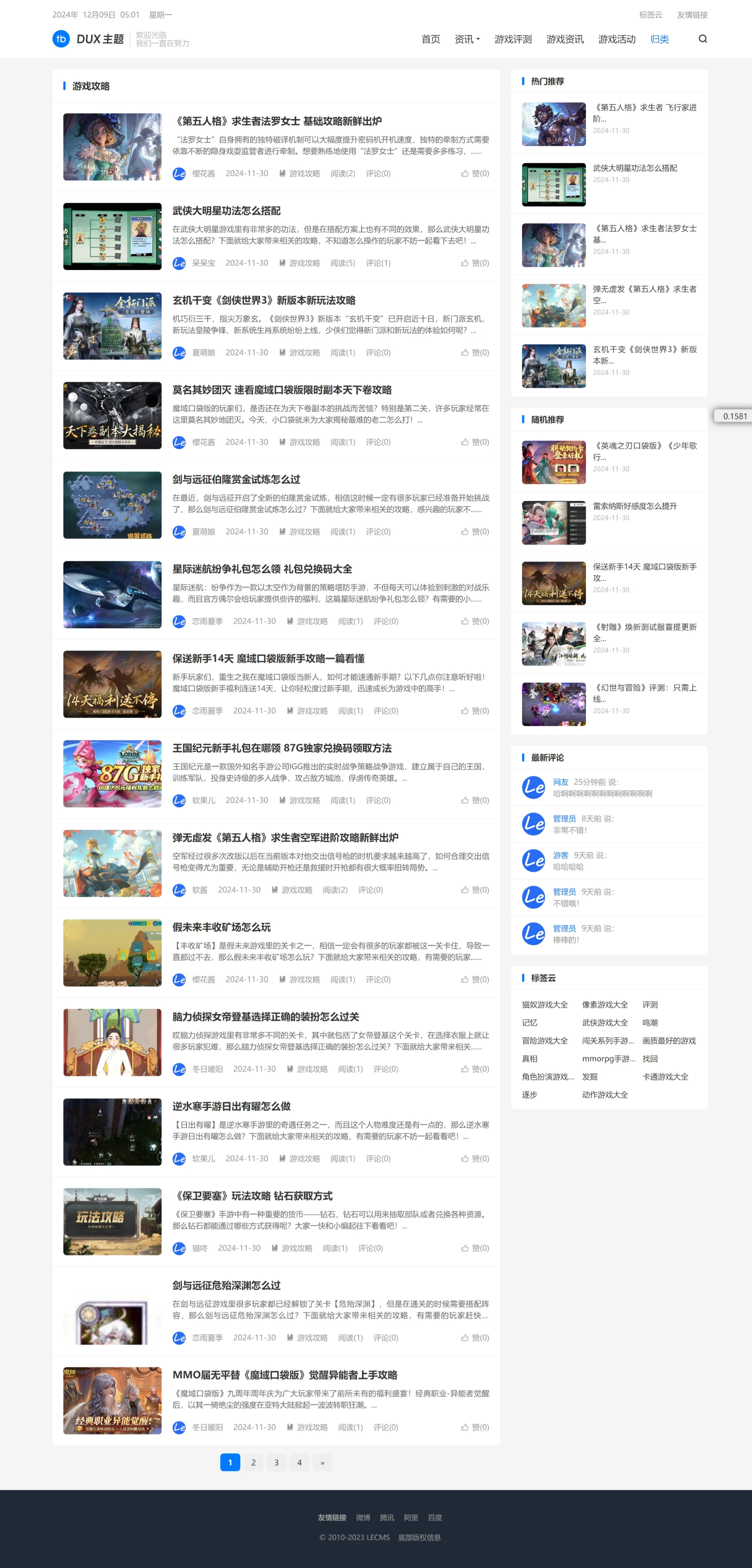The width and height of the screenshot is (752, 1568).
Task: Click 樱花酱's author avatar on the first article
Action: pyautogui.click(x=179, y=173)
